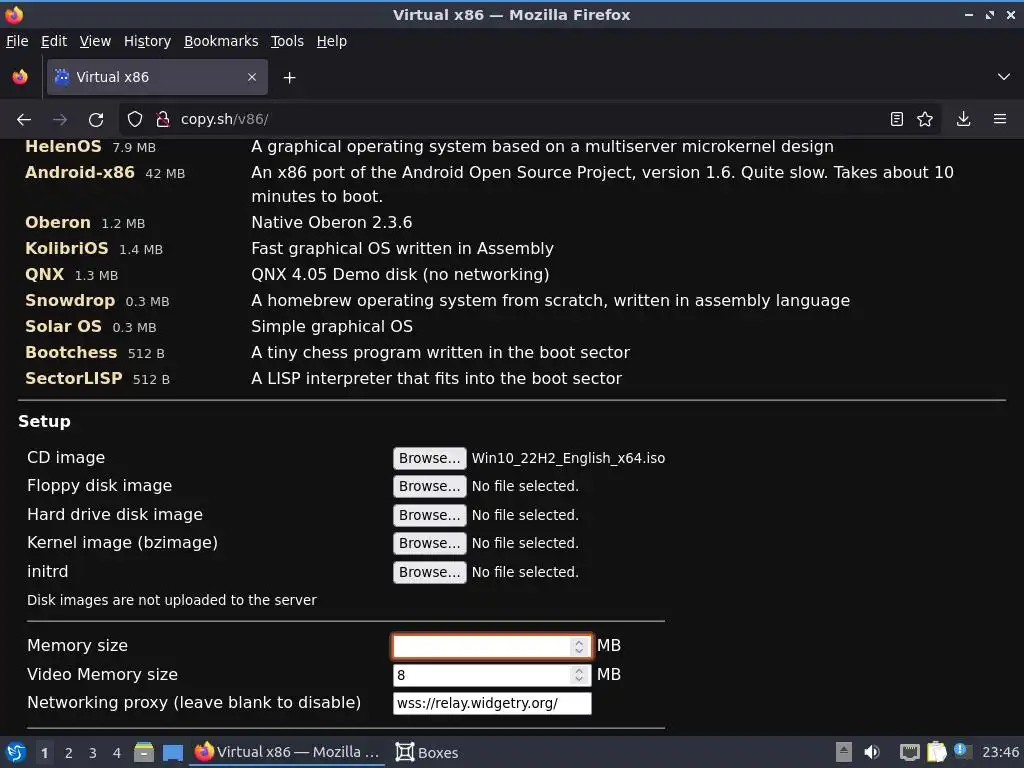Screen dimensions: 1024x768
Task: Open the desktop start menu icon
Action: [x=16, y=752]
